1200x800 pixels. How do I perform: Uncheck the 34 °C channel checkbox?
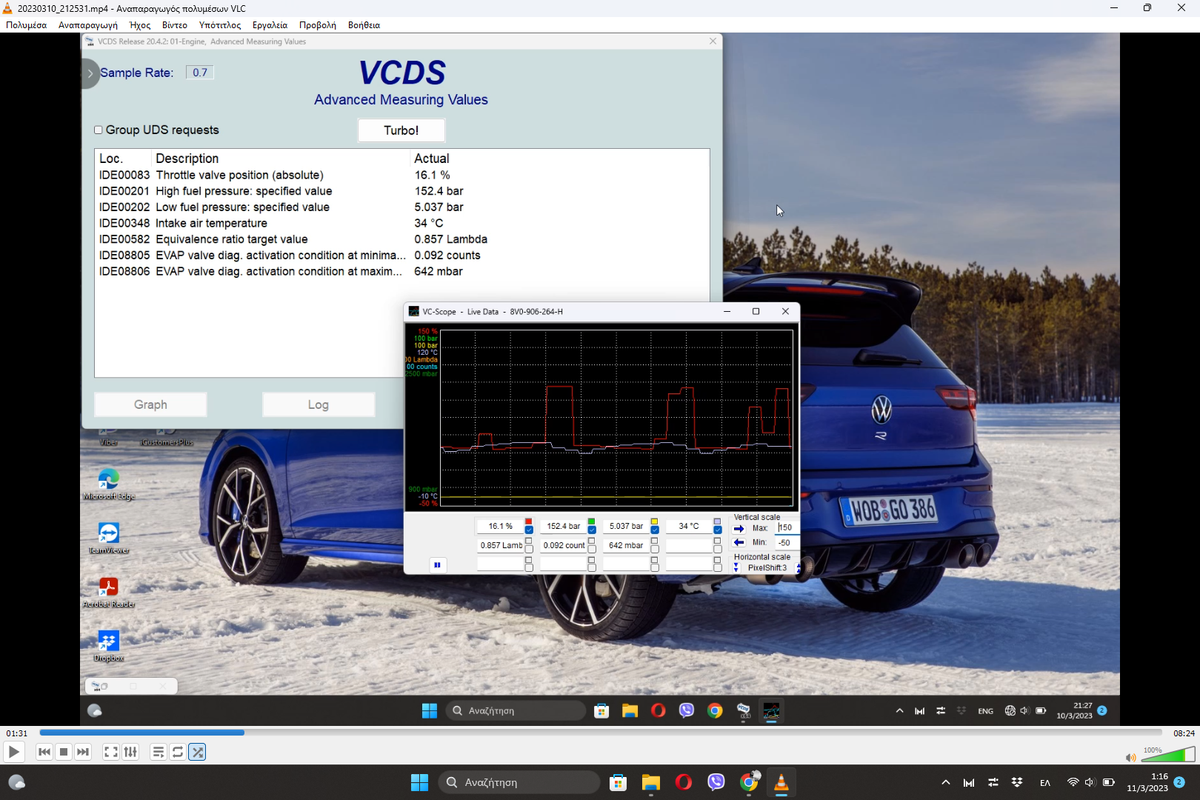pyautogui.click(x=718, y=530)
